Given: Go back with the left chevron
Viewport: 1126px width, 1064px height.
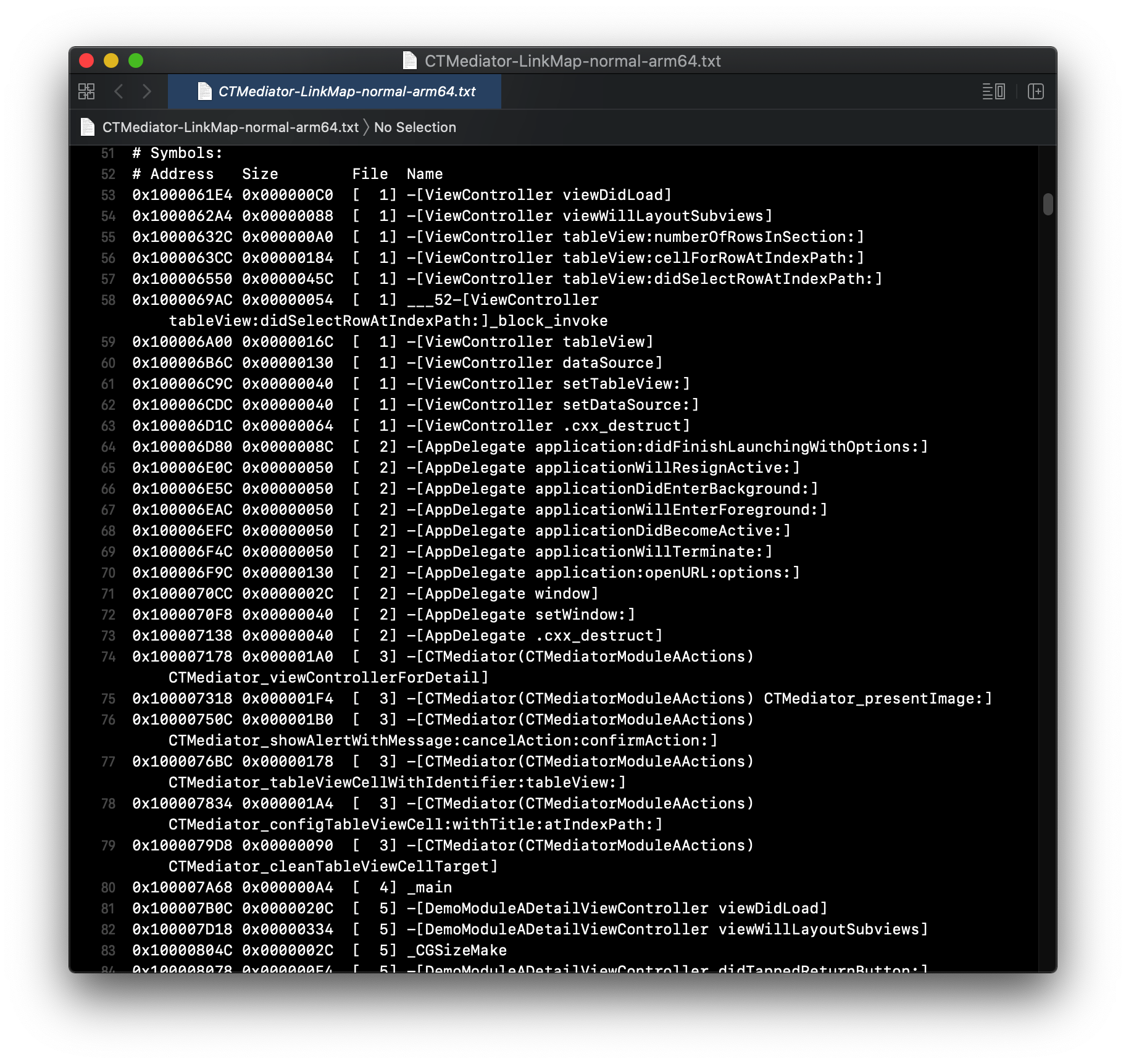Looking at the screenshot, I should point(119,91).
